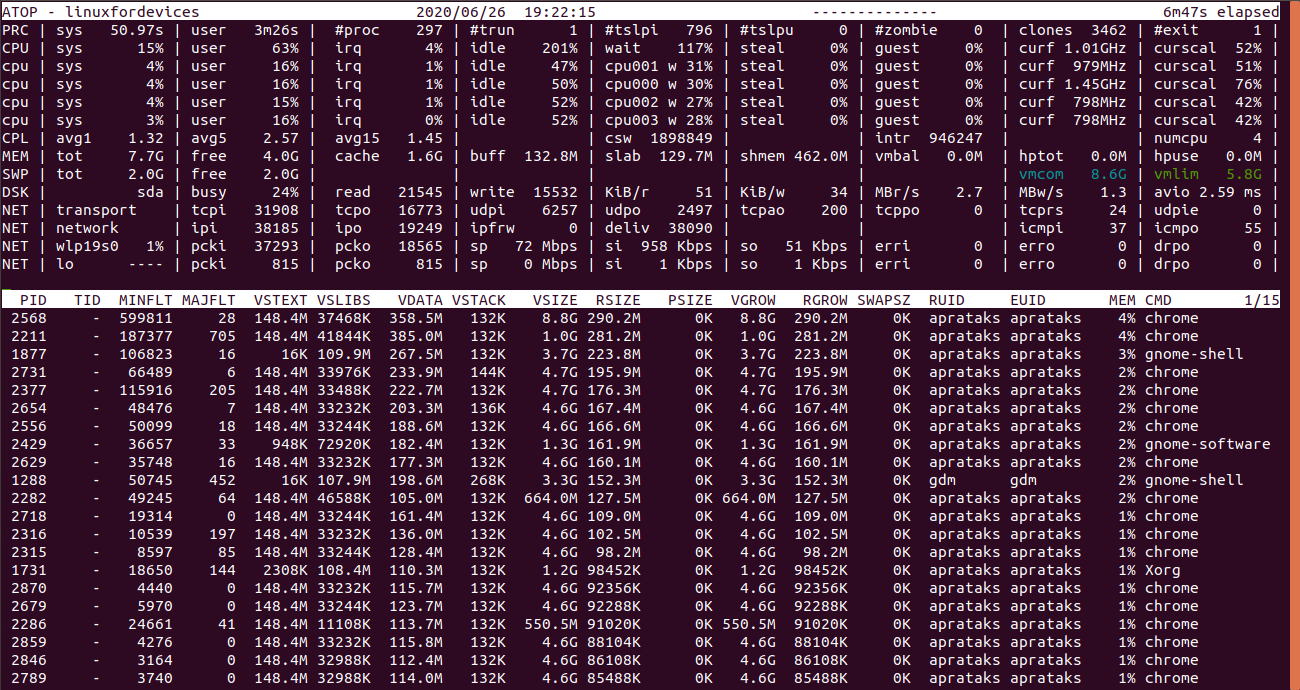This screenshot has width=1300, height=690.
Task: Click the MINFLT column header
Action: 145,300
